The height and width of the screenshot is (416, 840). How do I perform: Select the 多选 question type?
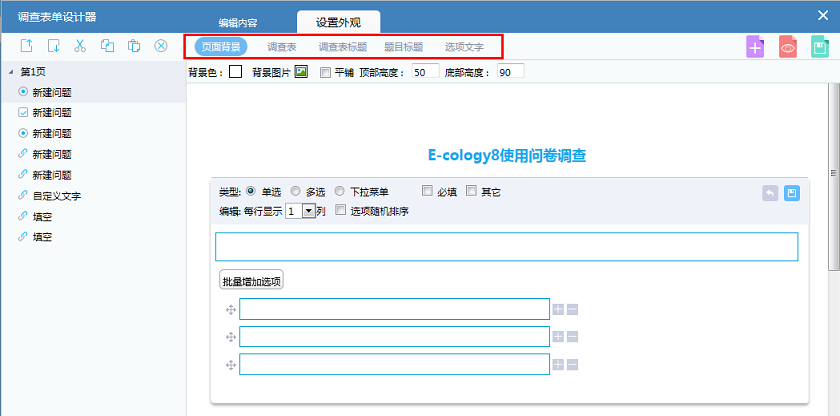295,191
